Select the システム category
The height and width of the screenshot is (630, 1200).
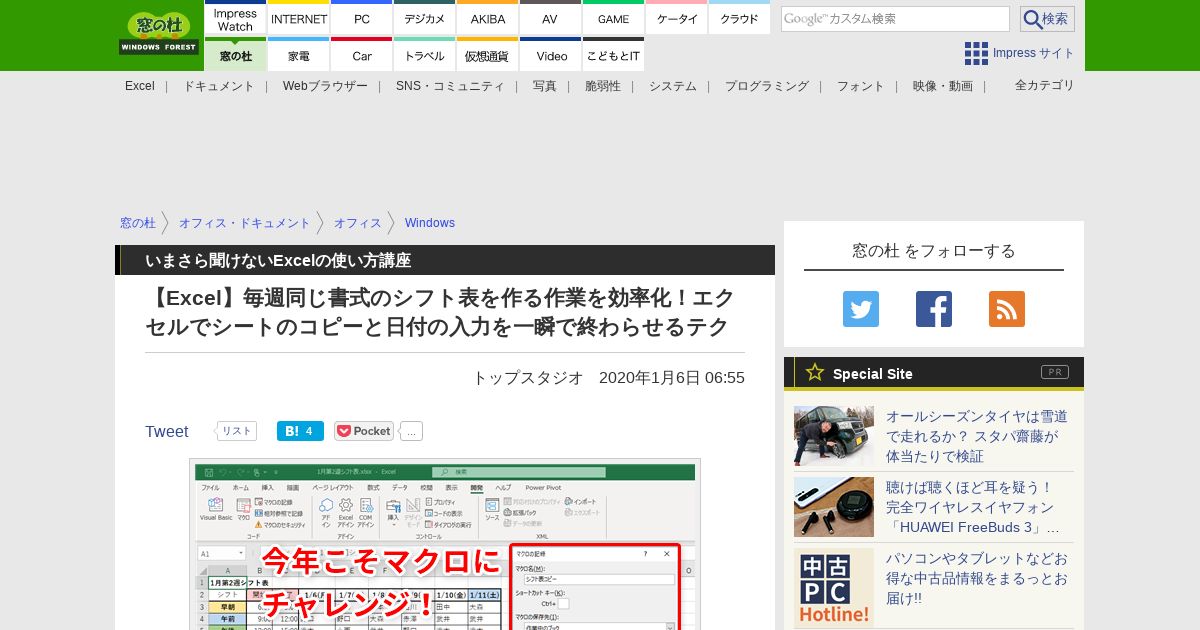pos(673,86)
